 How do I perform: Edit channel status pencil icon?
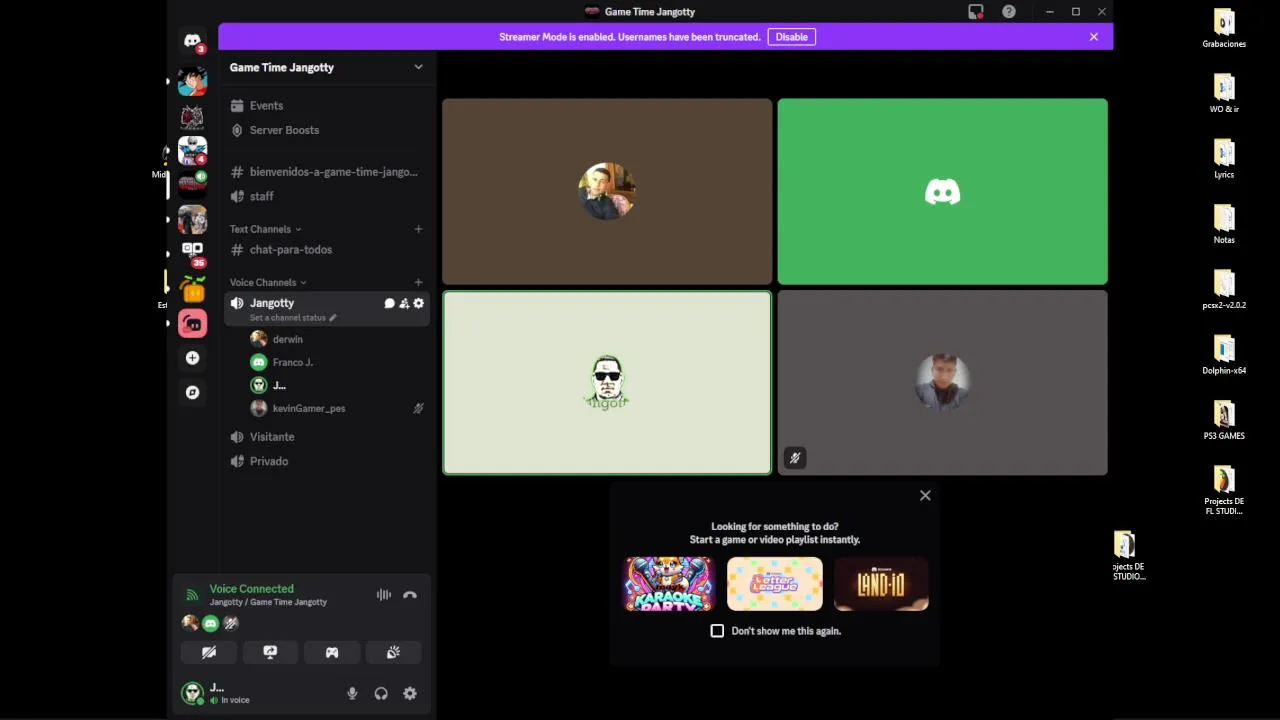pyautogui.click(x=333, y=318)
